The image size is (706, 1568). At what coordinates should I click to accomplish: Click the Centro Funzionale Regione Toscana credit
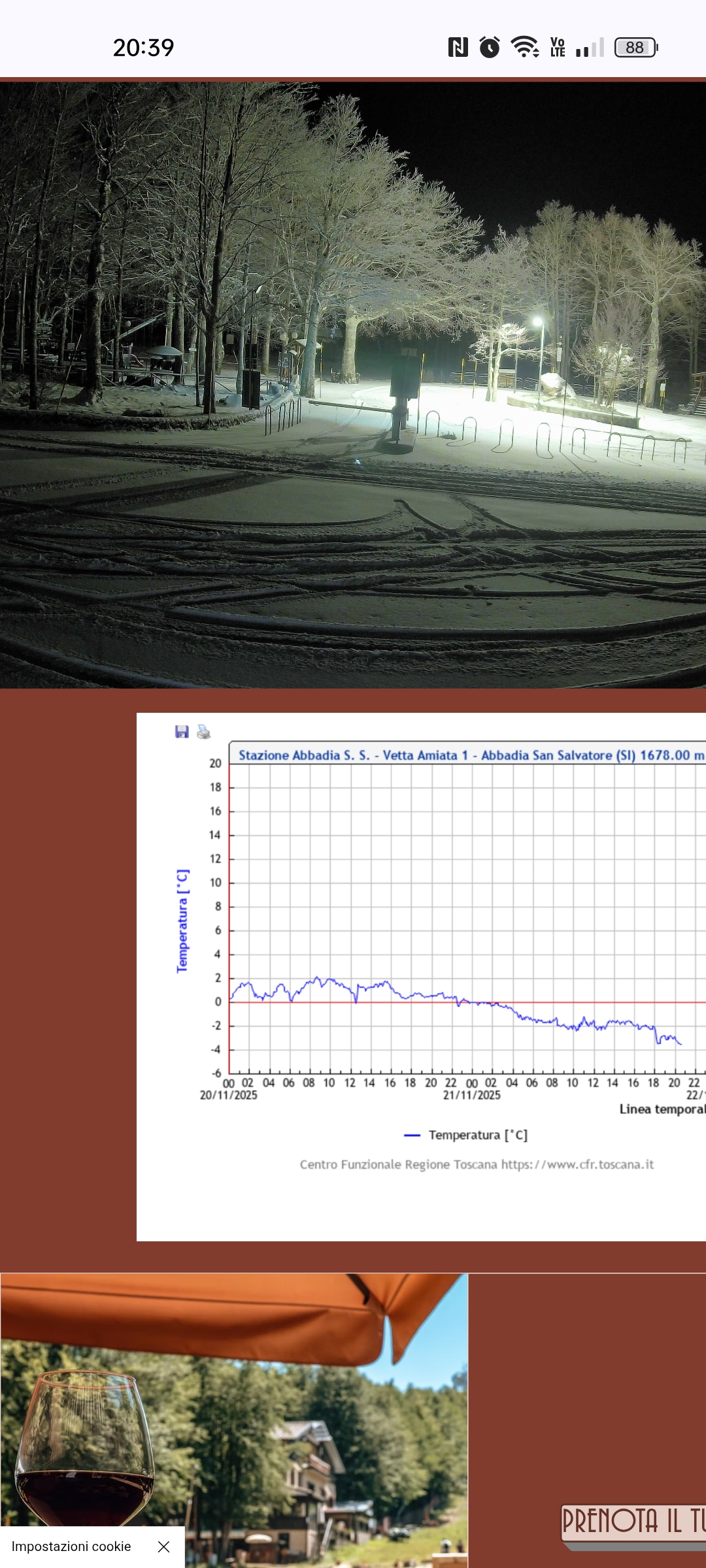click(477, 1164)
